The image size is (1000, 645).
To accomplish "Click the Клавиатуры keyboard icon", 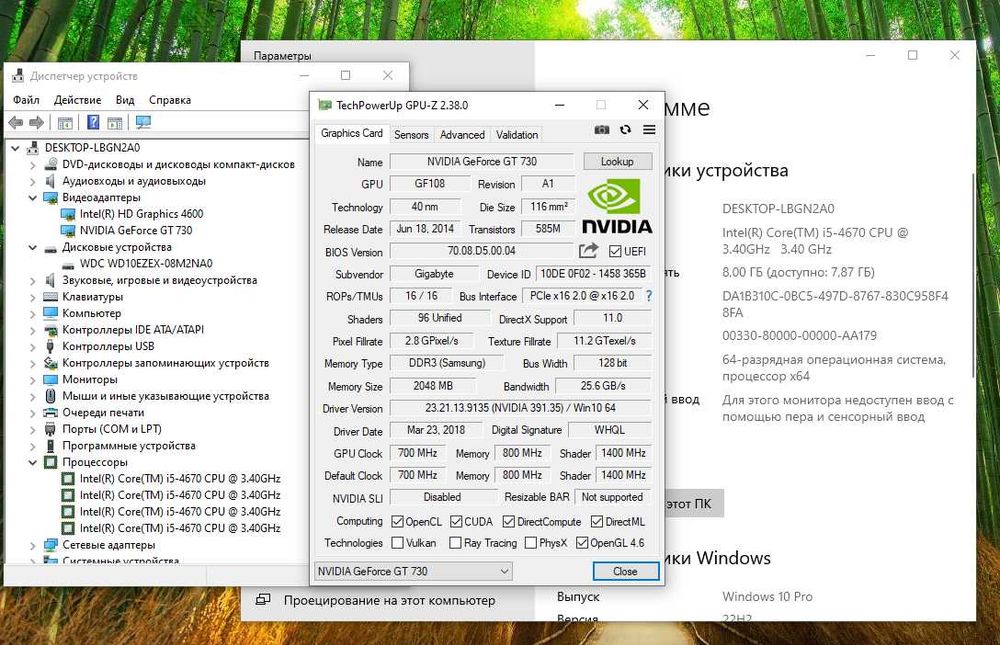I will [x=50, y=297].
